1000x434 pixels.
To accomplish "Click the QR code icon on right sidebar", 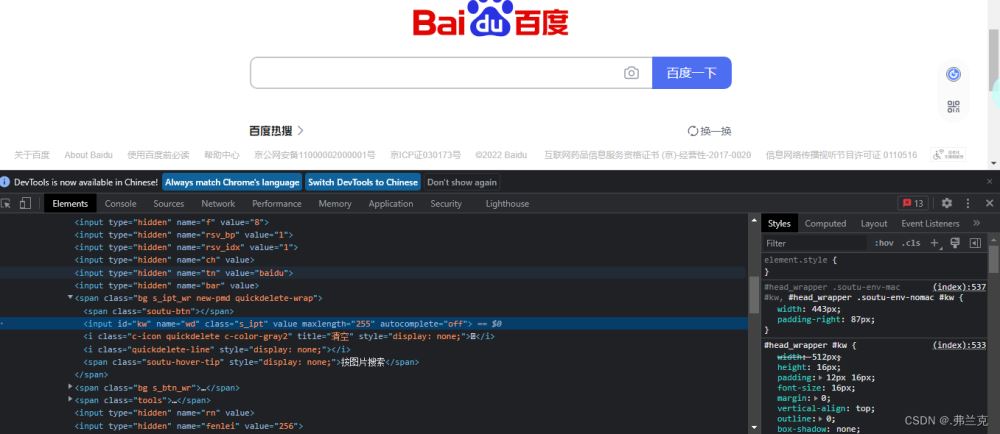I will coord(953,106).
